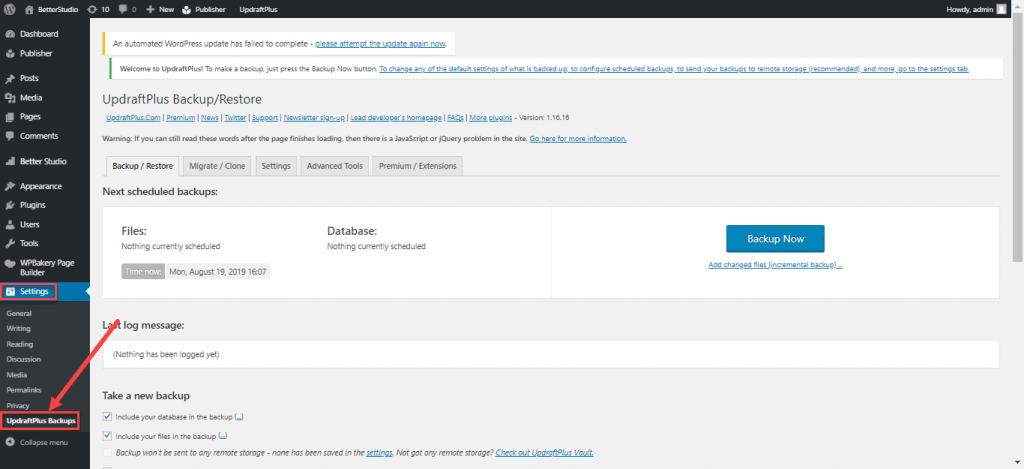Image resolution: width=1024 pixels, height=469 pixels.
Task: Click the Comments sidebar icon
Action: point(10,136)
